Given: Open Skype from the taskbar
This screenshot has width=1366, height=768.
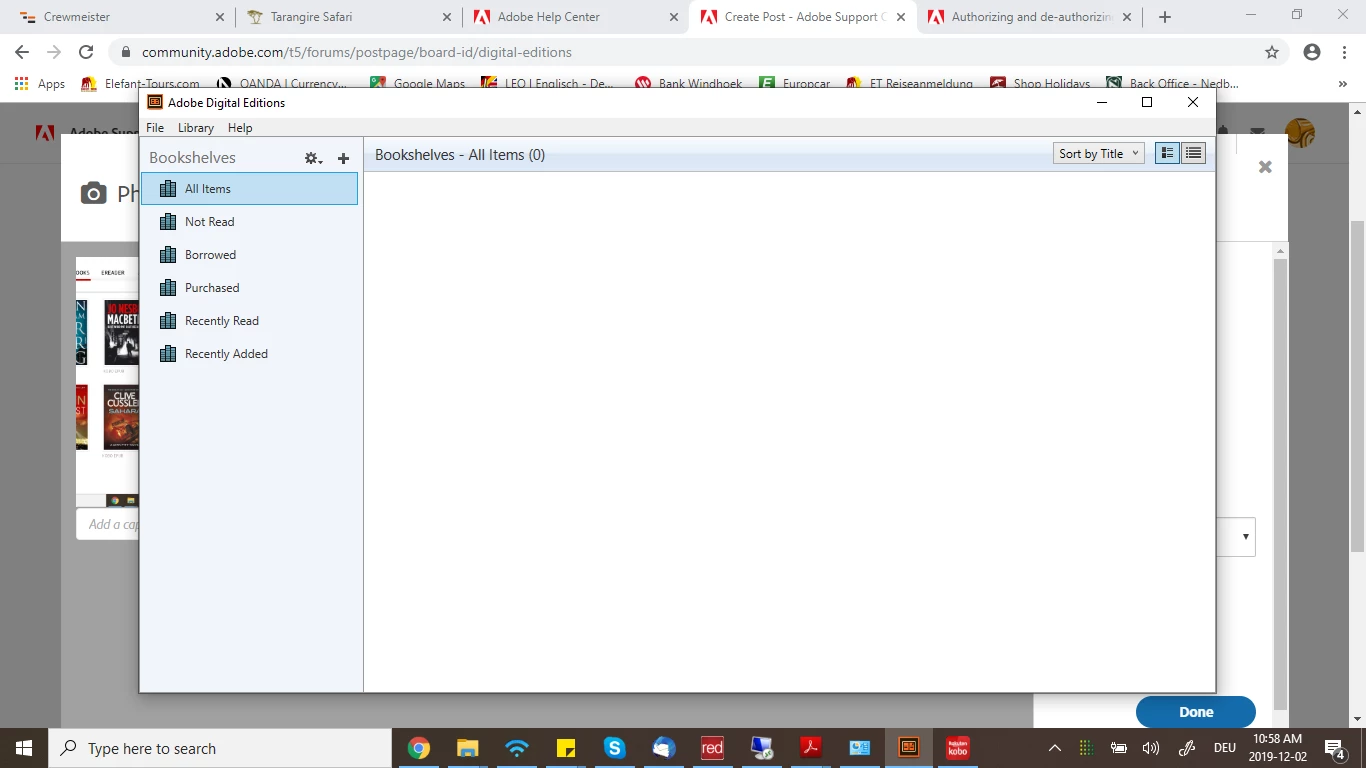Looking at the screenshot, I should click(x=614, y=748).
